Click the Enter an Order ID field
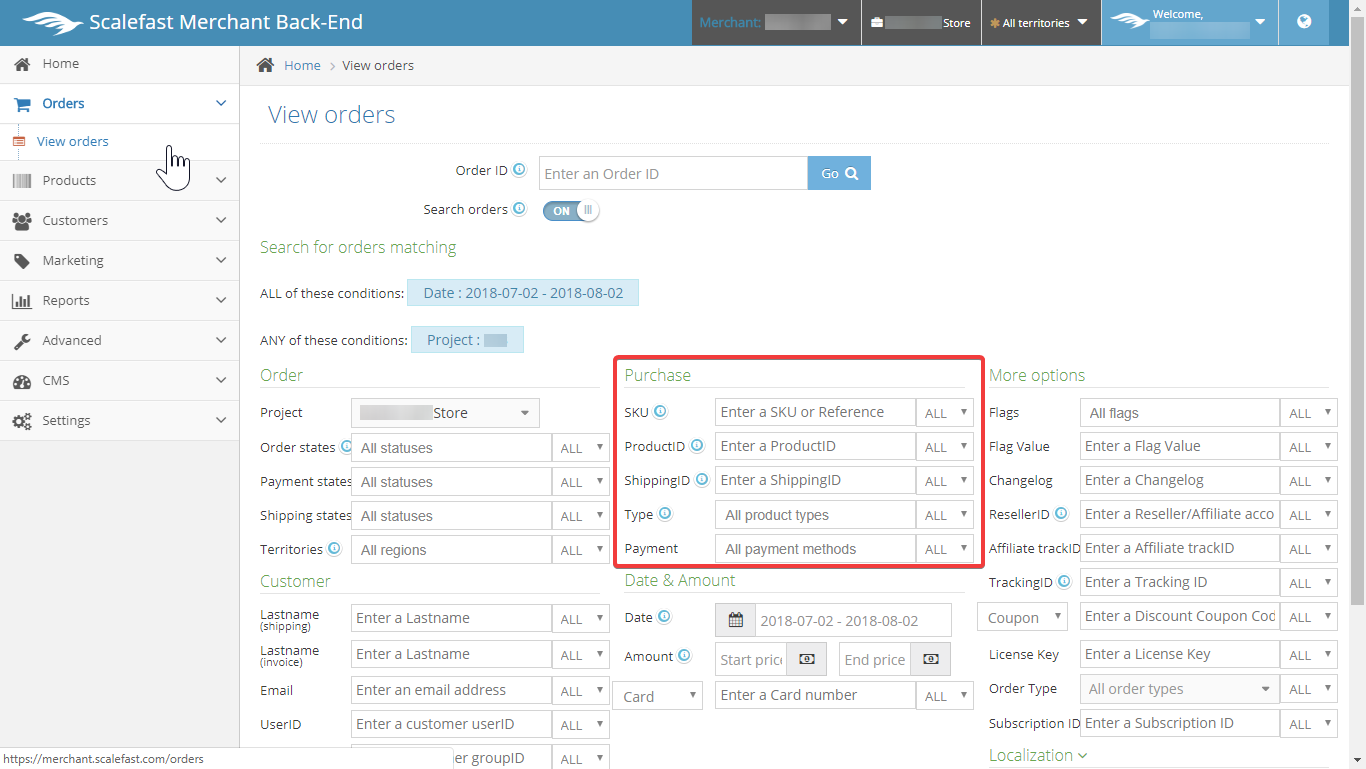The height and width of the screenshot is (769, 1366). tap(673, 173)
